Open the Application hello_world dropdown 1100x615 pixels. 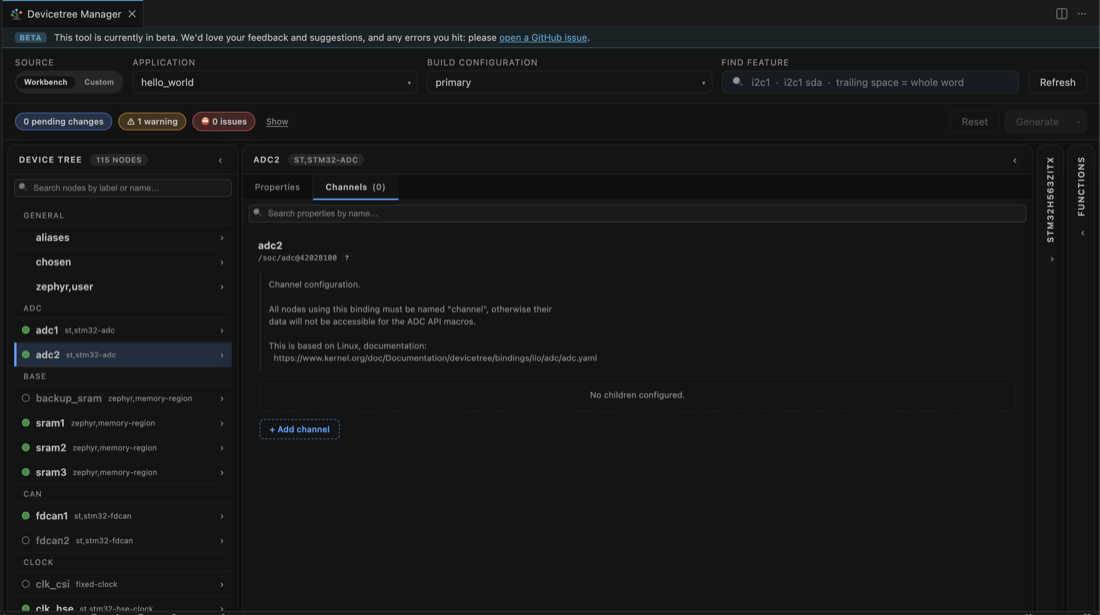[275, 82]
